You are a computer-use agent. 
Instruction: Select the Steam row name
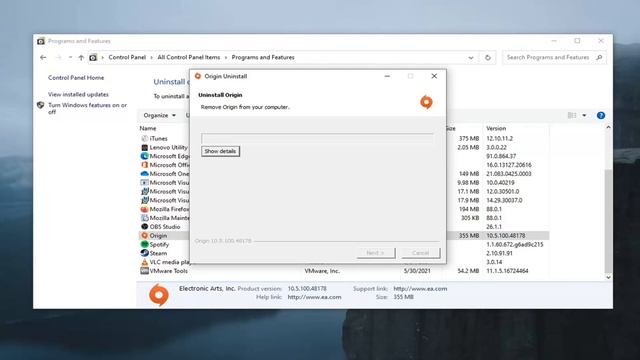click(x=158, y=253)
